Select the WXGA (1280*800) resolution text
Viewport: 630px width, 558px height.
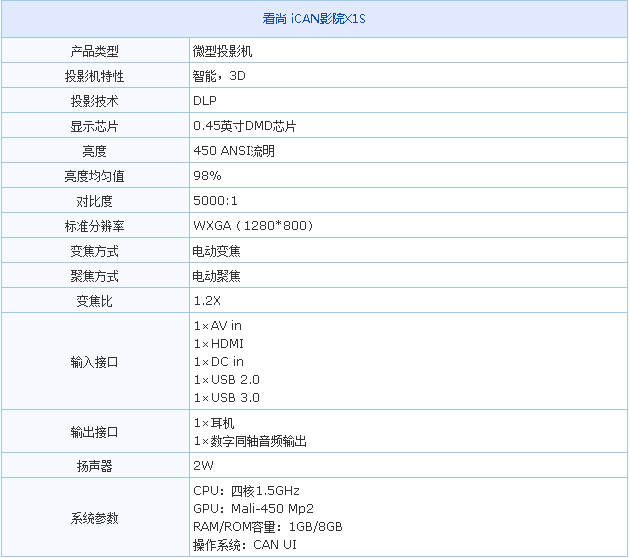(x=253, y=226)
